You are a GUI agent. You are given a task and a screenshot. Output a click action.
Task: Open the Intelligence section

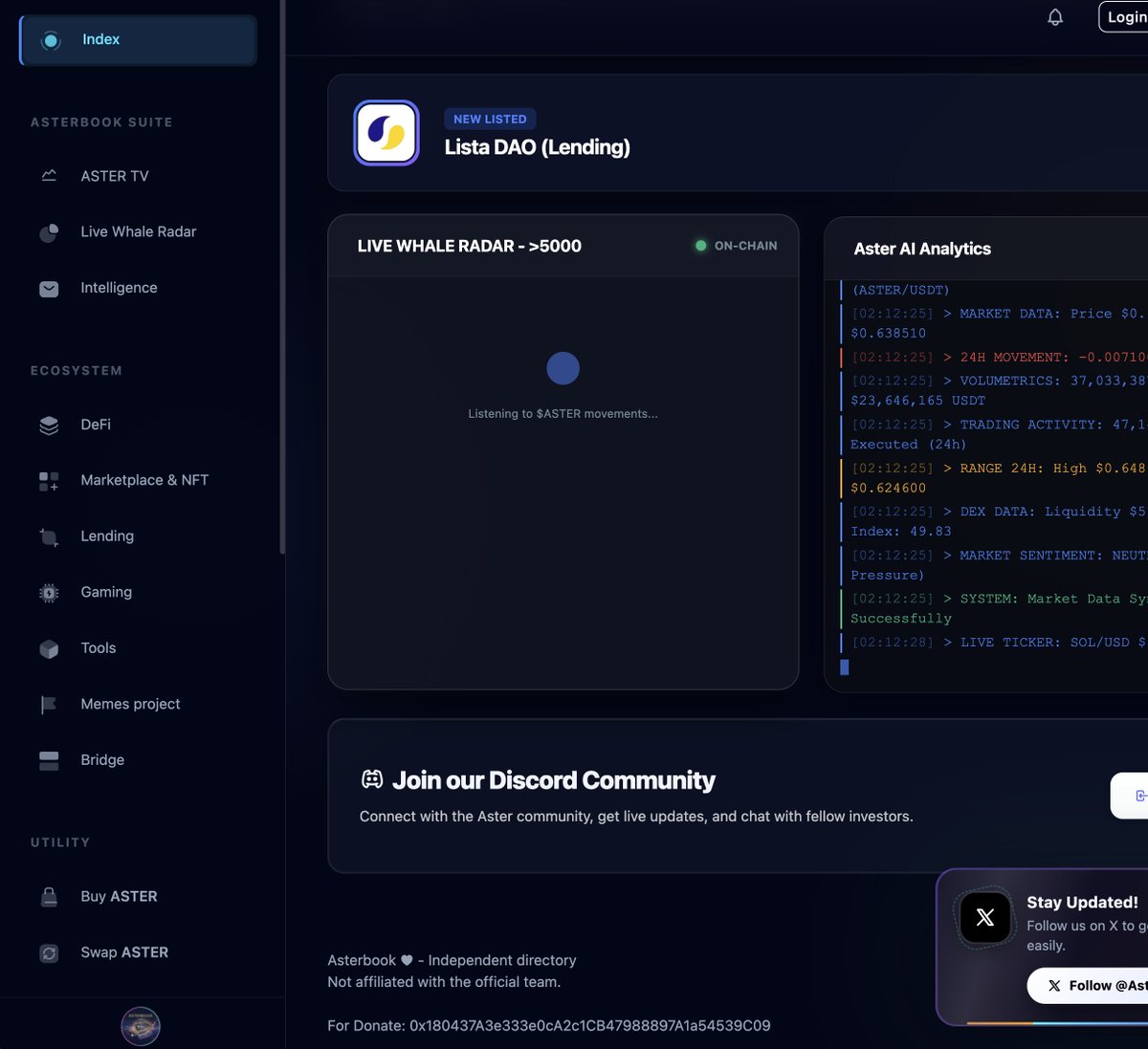pyautogui.click(x=119, y=288)
